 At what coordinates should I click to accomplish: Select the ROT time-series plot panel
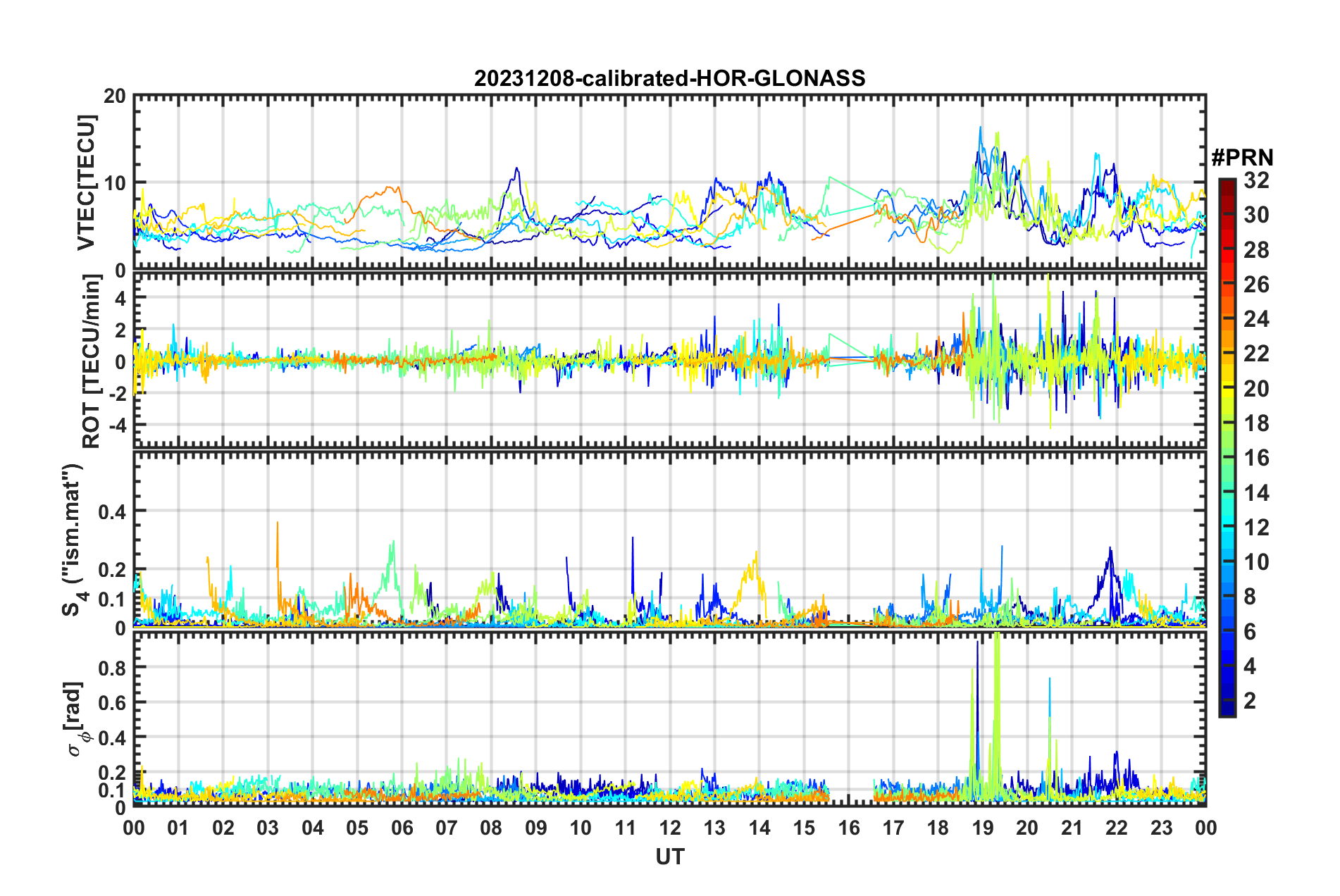(x=669, y=361)
